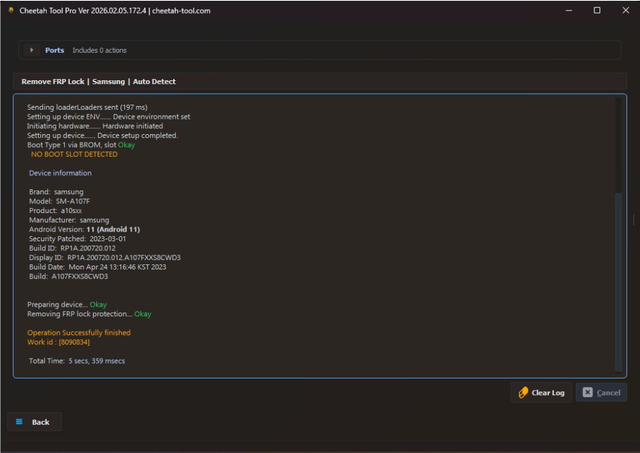
Task: Click the Clear Log button
Action: tap(541, 393)
